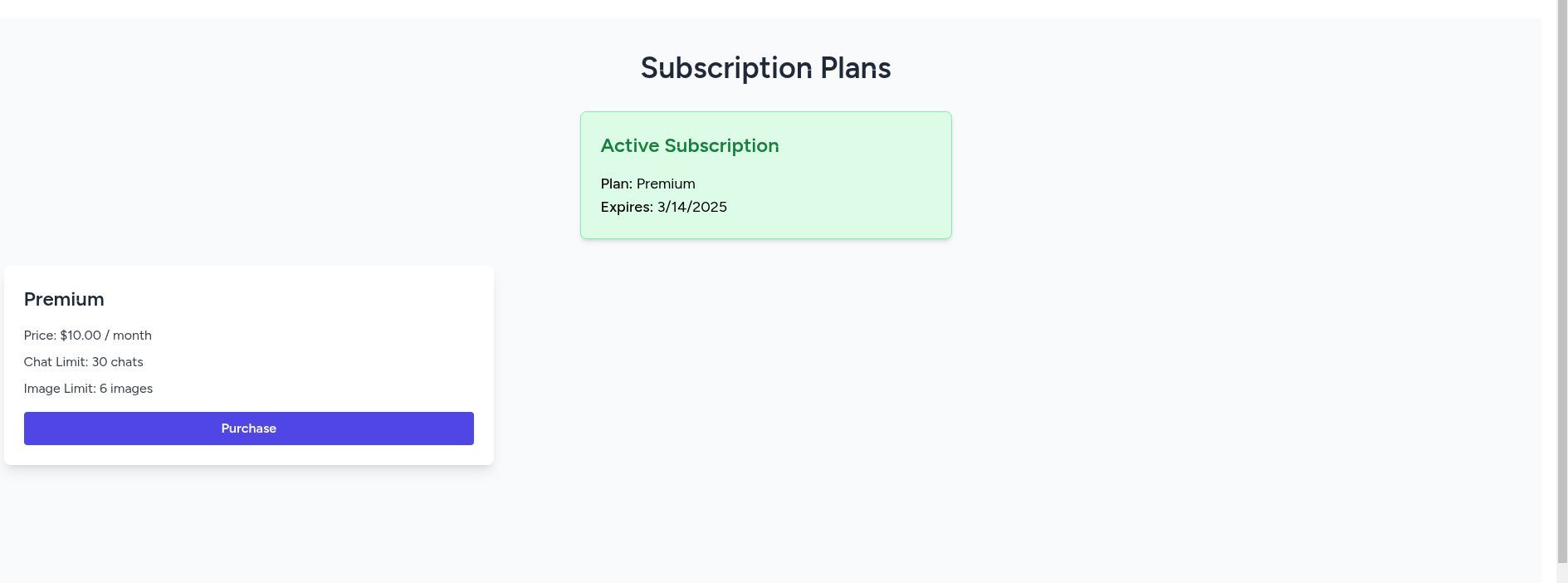Select the "$10.00 / month" price value

click(x=106, y=336)
